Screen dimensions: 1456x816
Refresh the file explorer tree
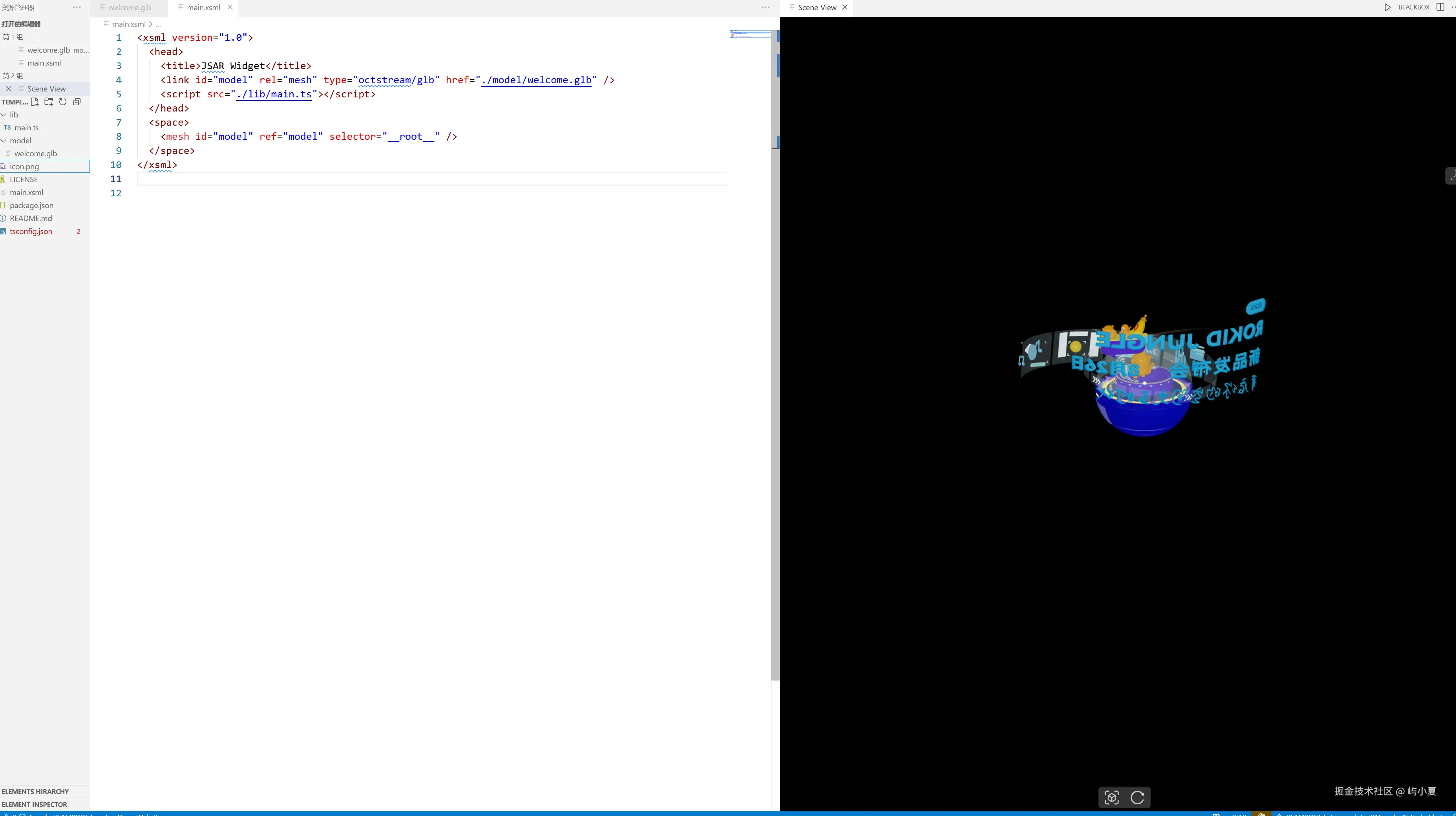63,102
